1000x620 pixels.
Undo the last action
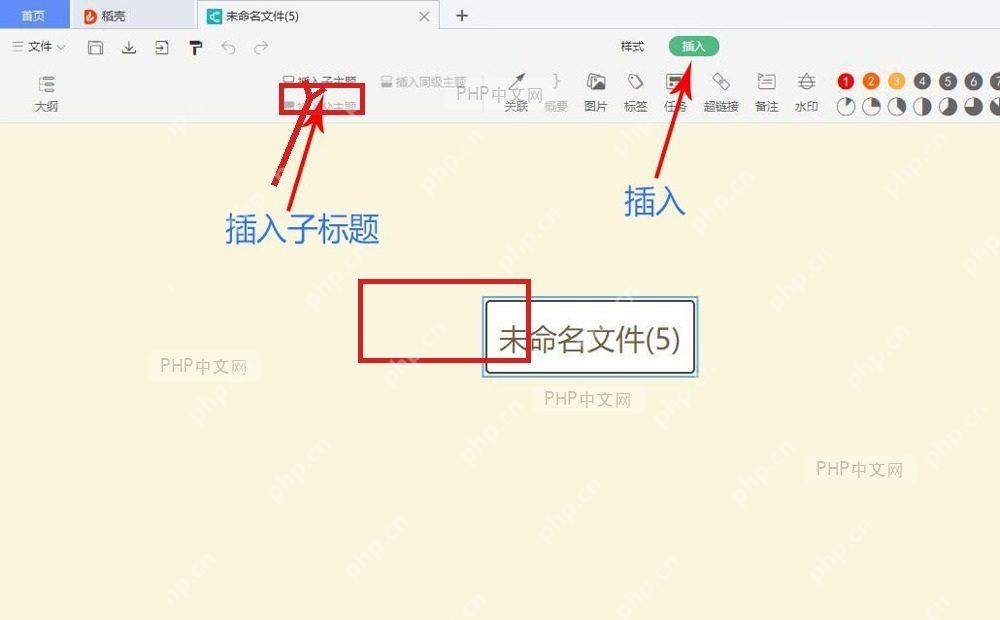[x=228, y=47]
